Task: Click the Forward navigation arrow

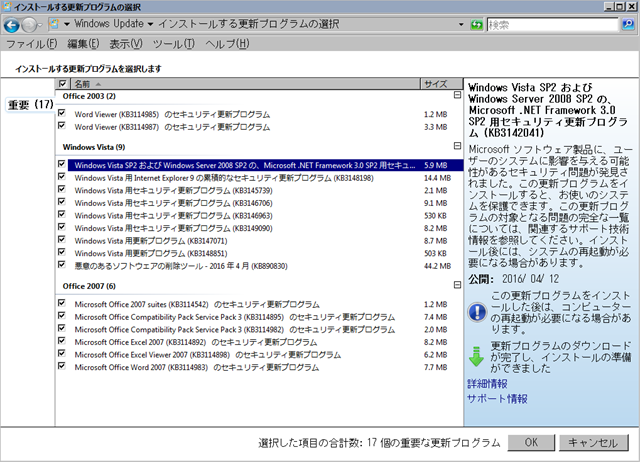Action: pyautogui.click(x=29, y=25)
